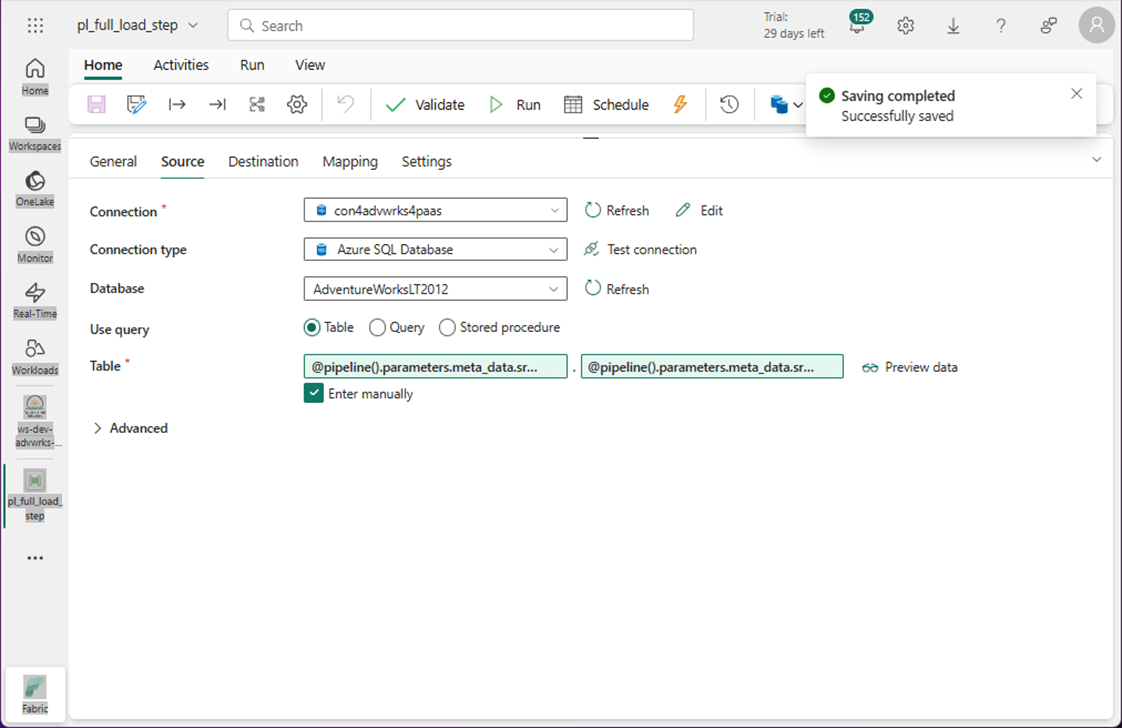Select the Stored procedure radio option
This screenshot has height=728, width=1122.
click(x=447, y=328)
